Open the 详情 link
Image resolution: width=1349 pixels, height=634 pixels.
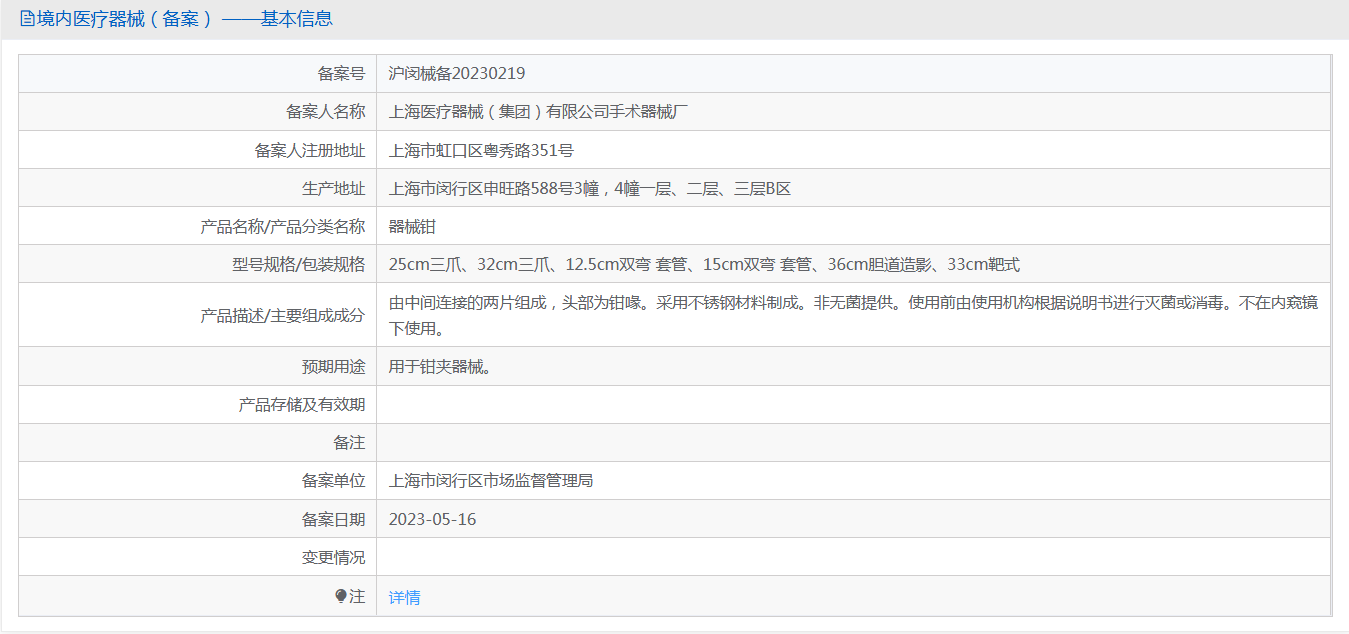point(405,597)
